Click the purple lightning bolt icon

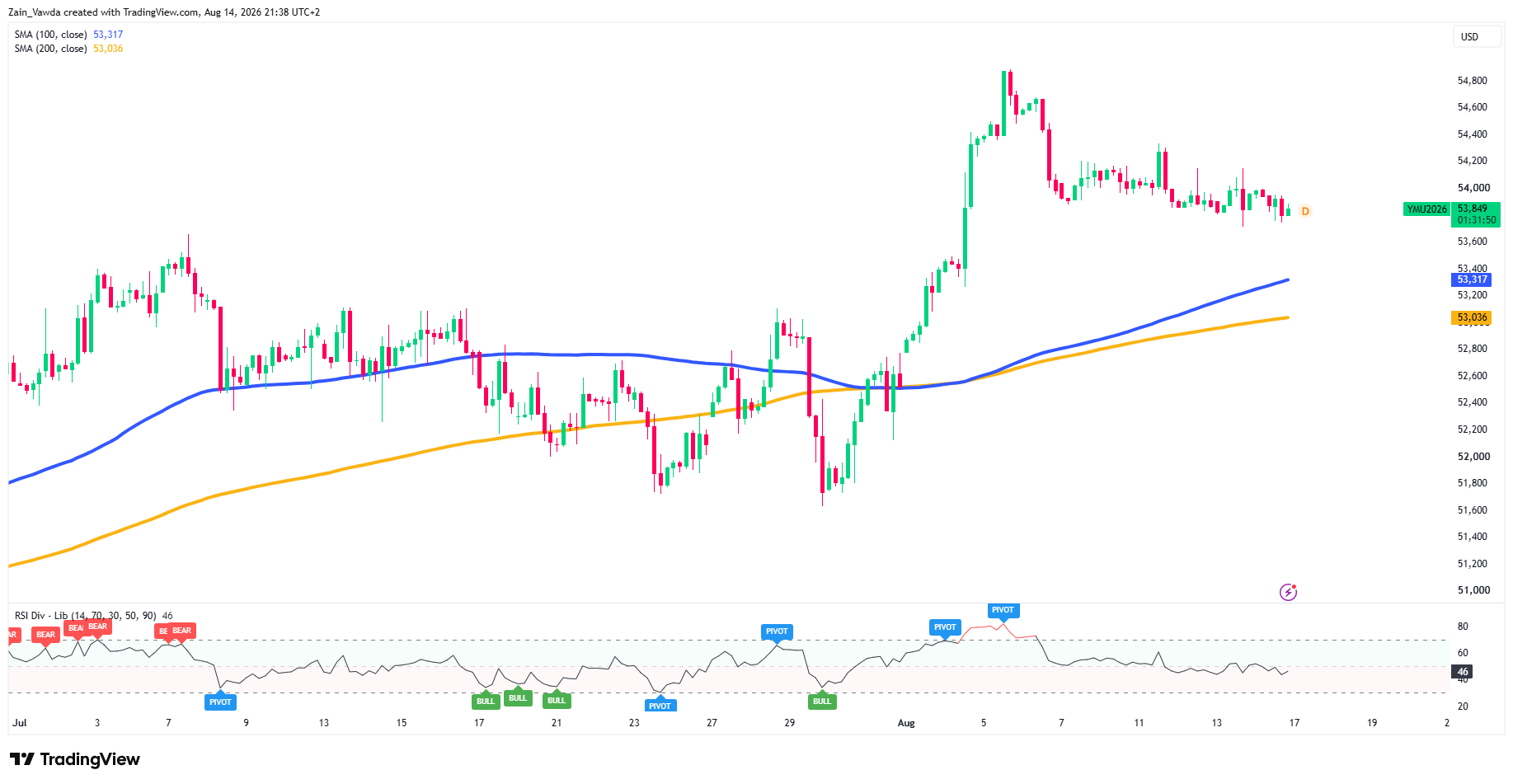pyautogui.click(x=1288, y=592)
